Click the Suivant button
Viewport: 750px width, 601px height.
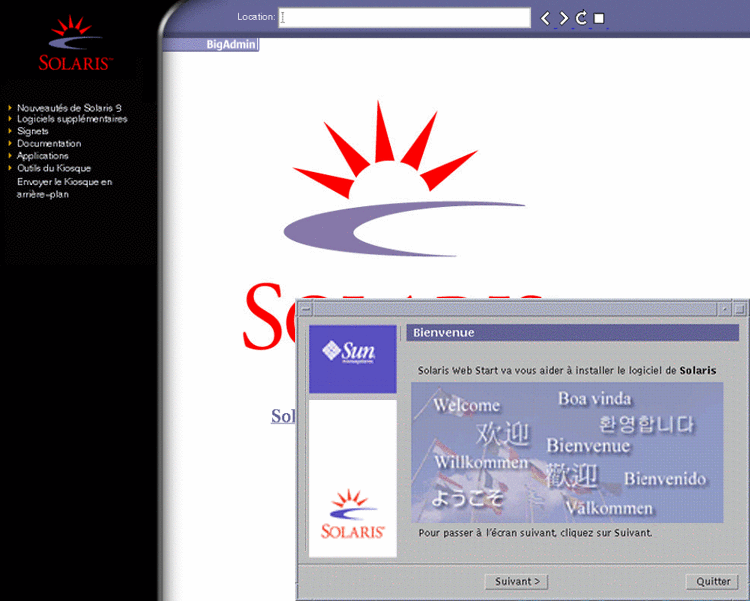point(517,581)
